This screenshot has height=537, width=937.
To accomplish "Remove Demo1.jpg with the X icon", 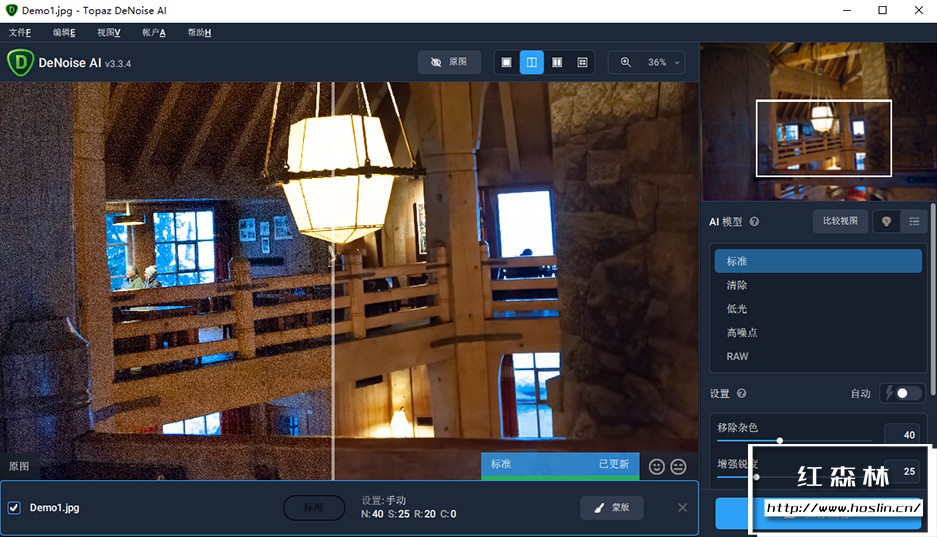I will point(682,508).
